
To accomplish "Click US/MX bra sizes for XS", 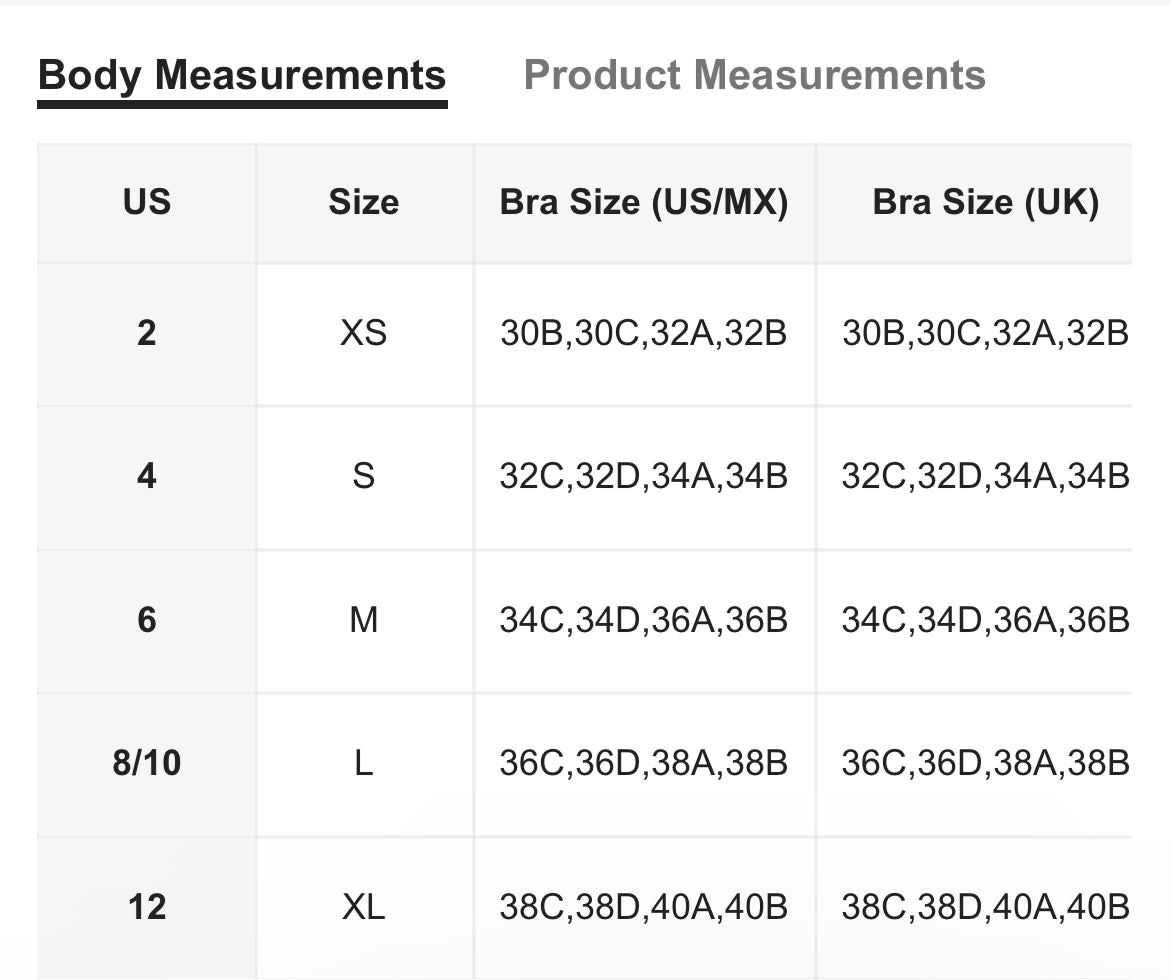I will pos(644,333).
